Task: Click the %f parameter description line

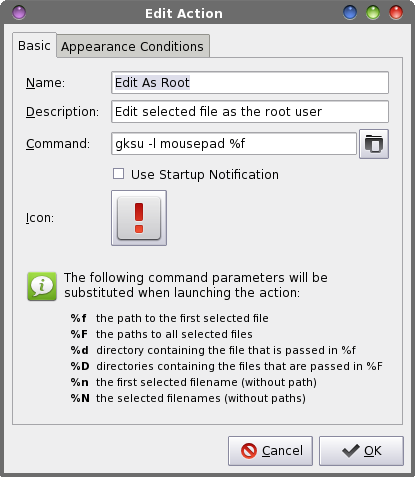Action: click(x=169, y=318)
